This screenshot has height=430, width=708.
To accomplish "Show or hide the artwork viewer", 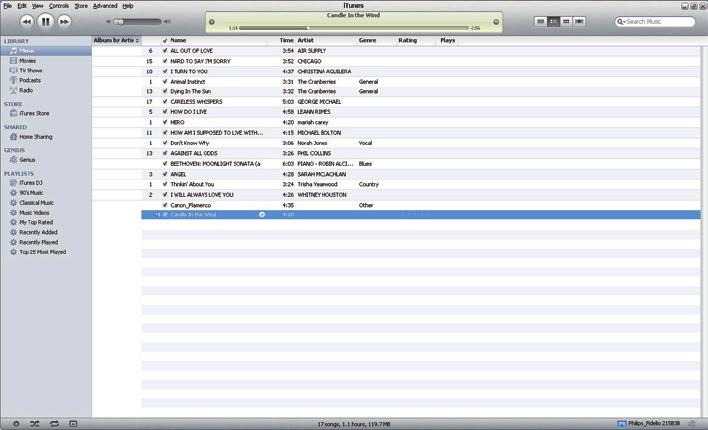I will (x=73, y=424).
